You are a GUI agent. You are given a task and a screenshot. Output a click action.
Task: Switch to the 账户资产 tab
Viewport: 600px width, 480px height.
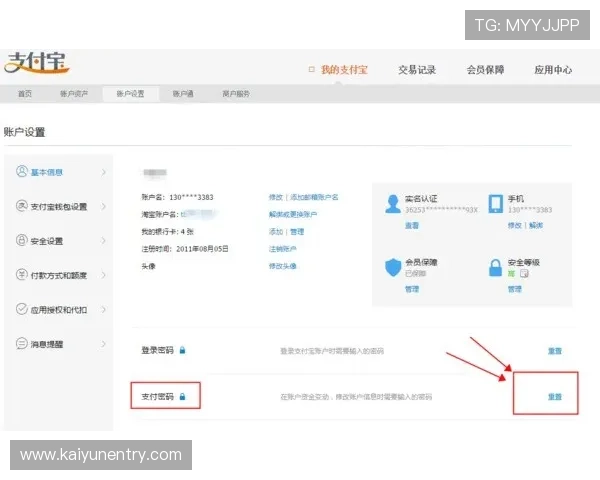[x=74, y=94]
